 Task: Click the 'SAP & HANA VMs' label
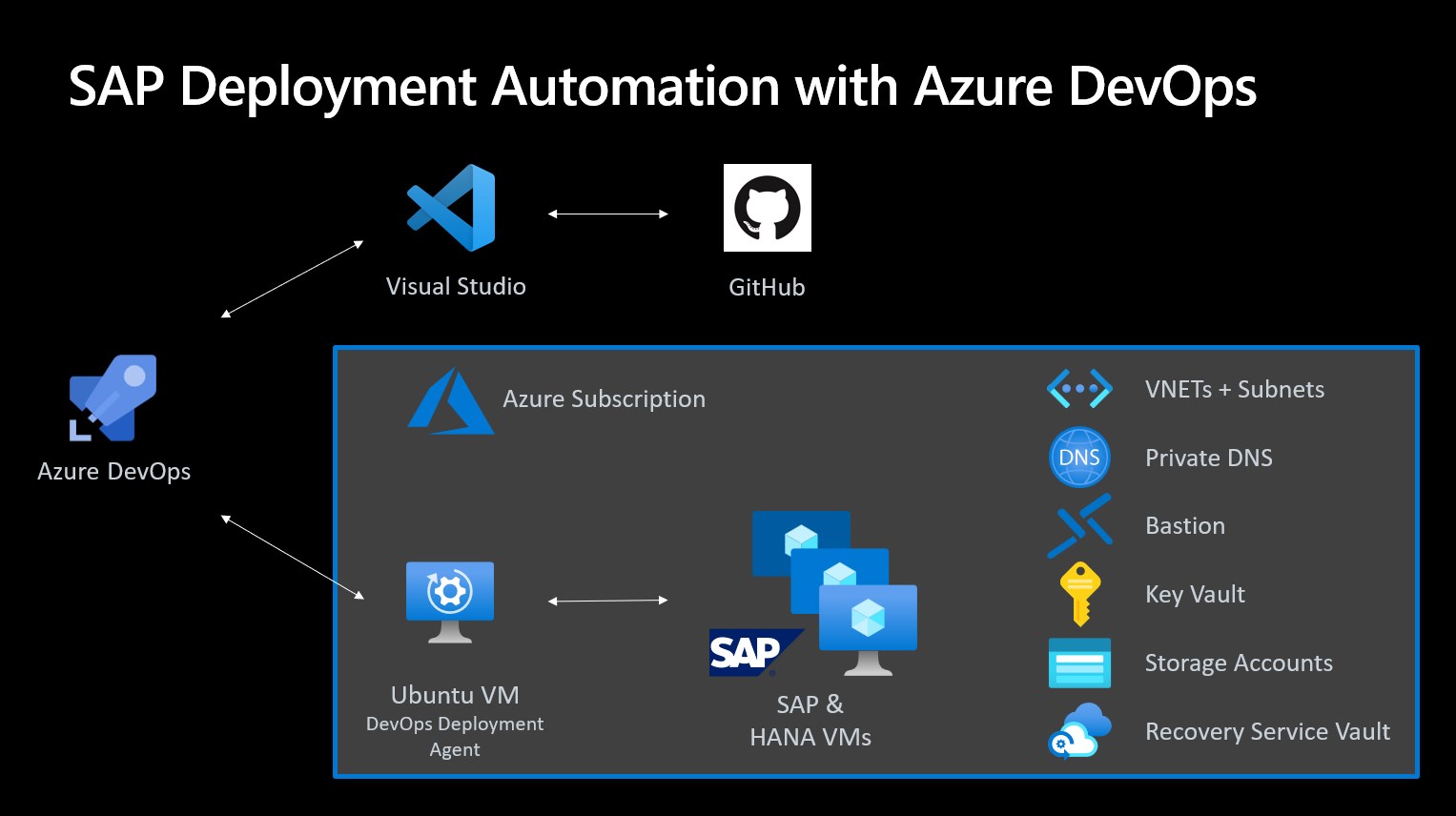(810, 721)
